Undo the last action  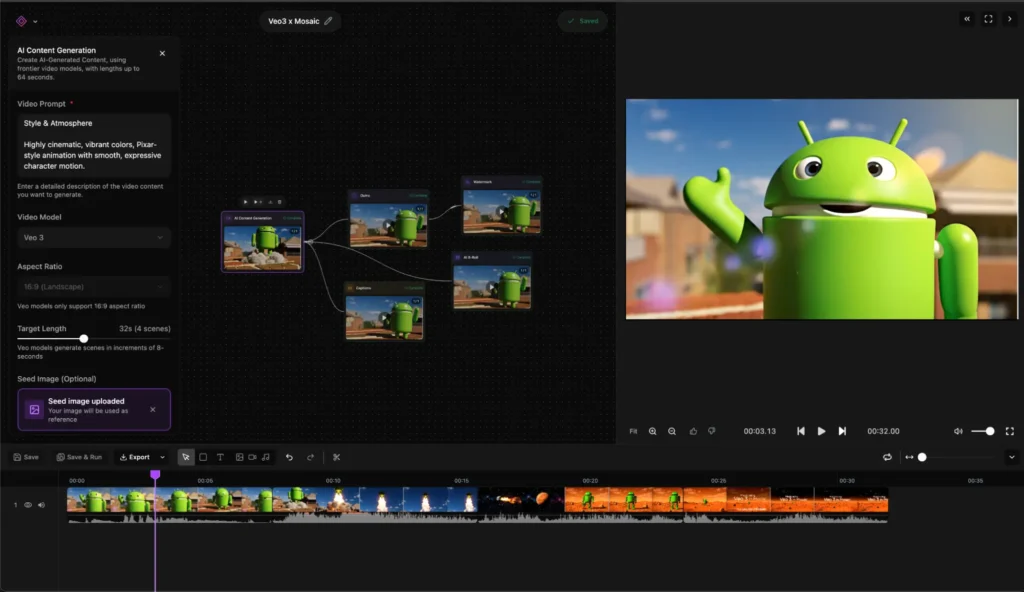(x=289, y=457)
